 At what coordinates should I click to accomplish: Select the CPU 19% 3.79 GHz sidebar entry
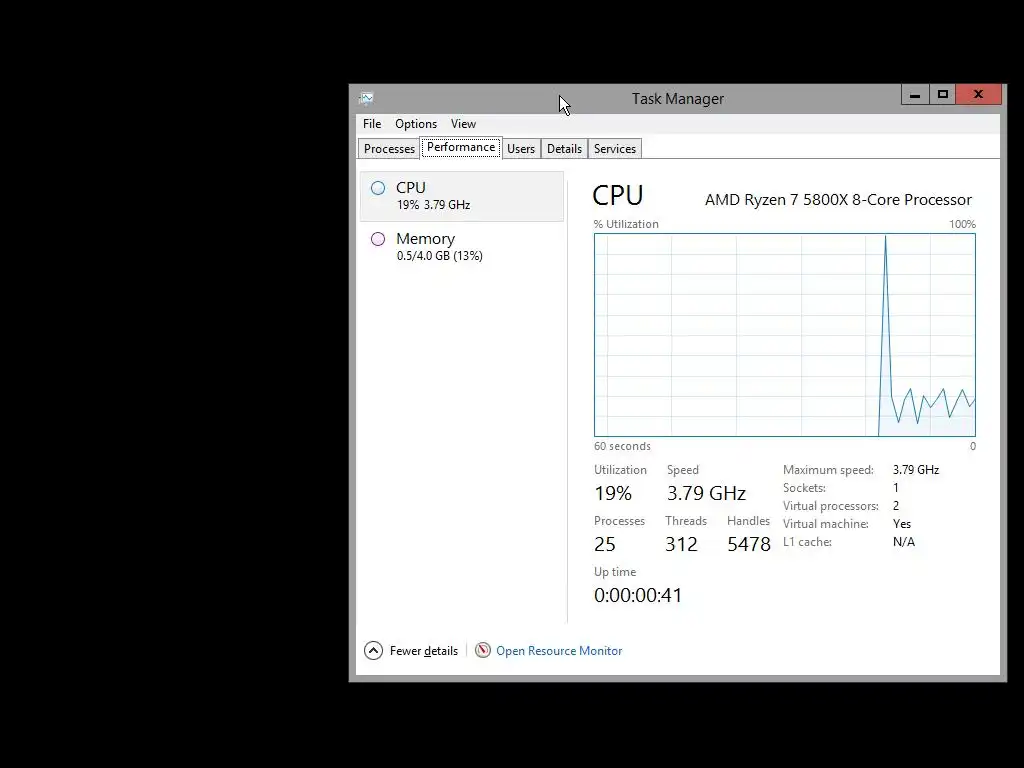pyautogui.click(x=462, y=196)
